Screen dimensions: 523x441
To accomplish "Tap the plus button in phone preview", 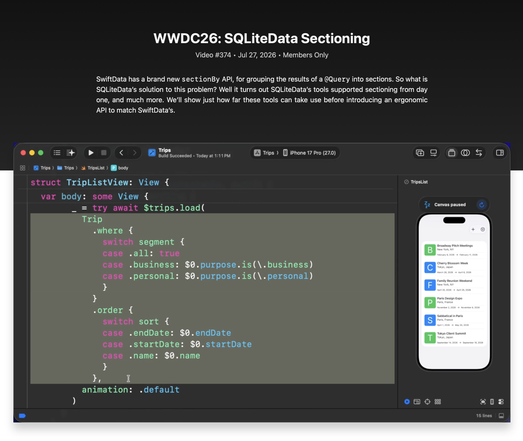I will tap(473, 230).
